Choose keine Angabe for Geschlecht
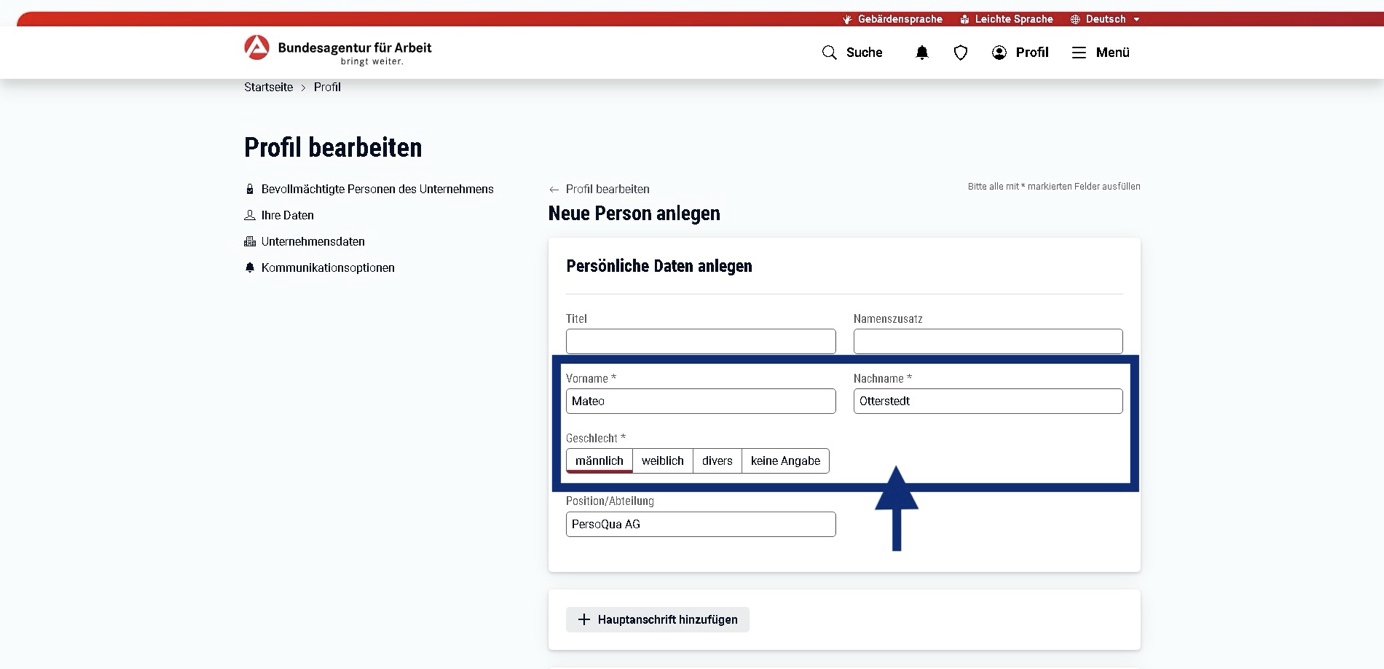Viewport: 1384px width, 669px height. pos(785,461)
